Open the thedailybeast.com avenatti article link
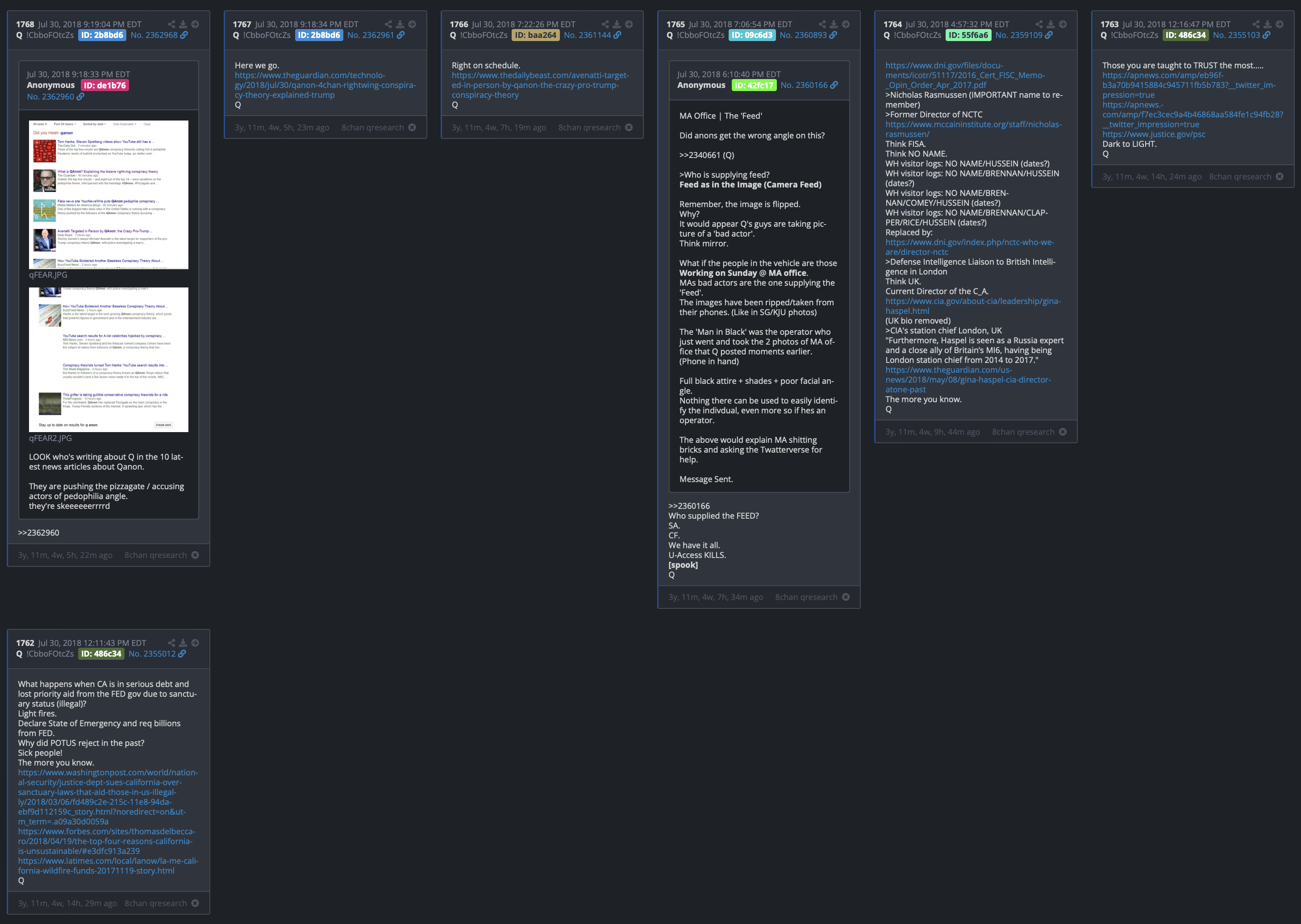 [540, 85]
